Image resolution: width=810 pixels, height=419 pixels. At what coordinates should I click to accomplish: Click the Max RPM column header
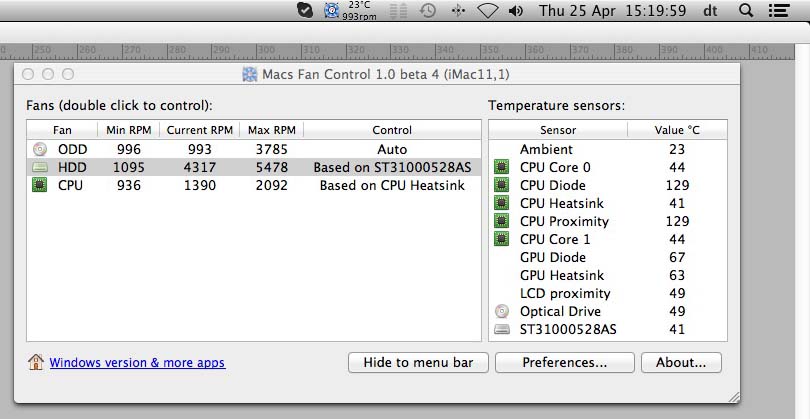pos(272,130)
